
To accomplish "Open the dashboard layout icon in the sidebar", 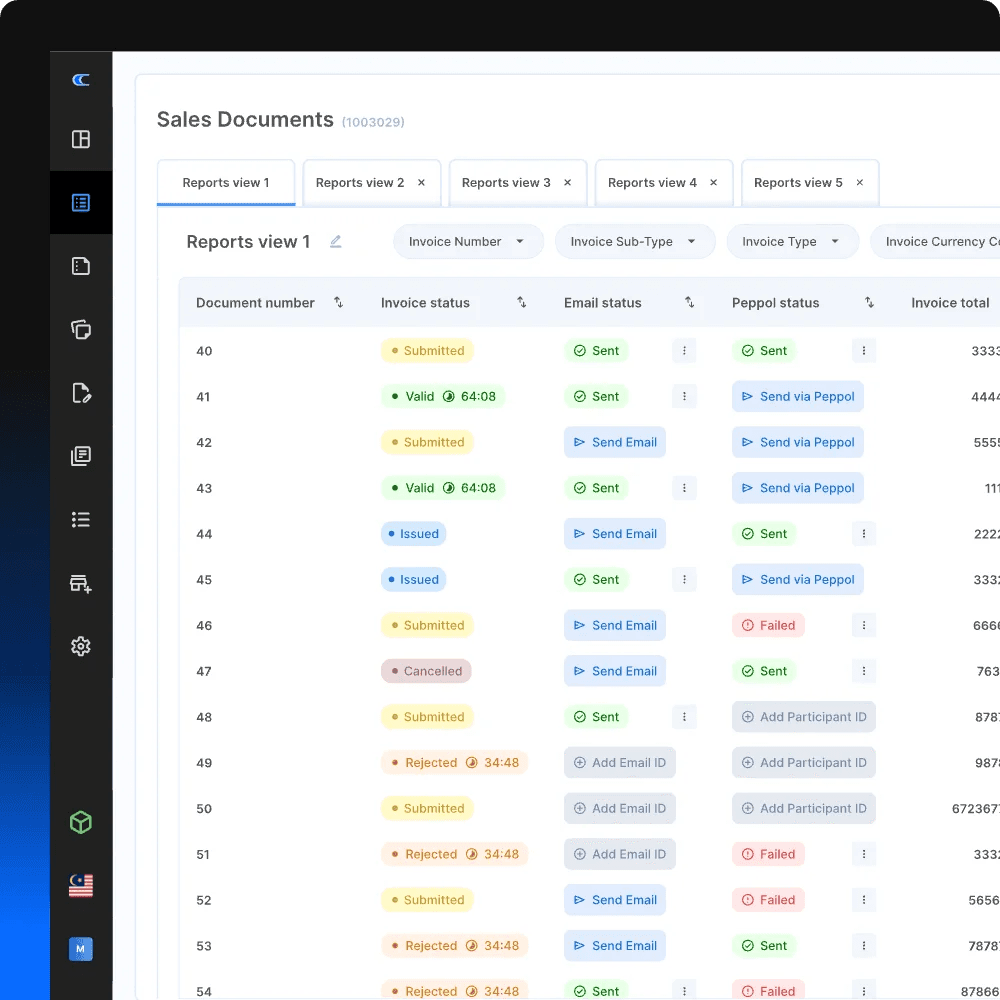I will [x=81, y=139].
